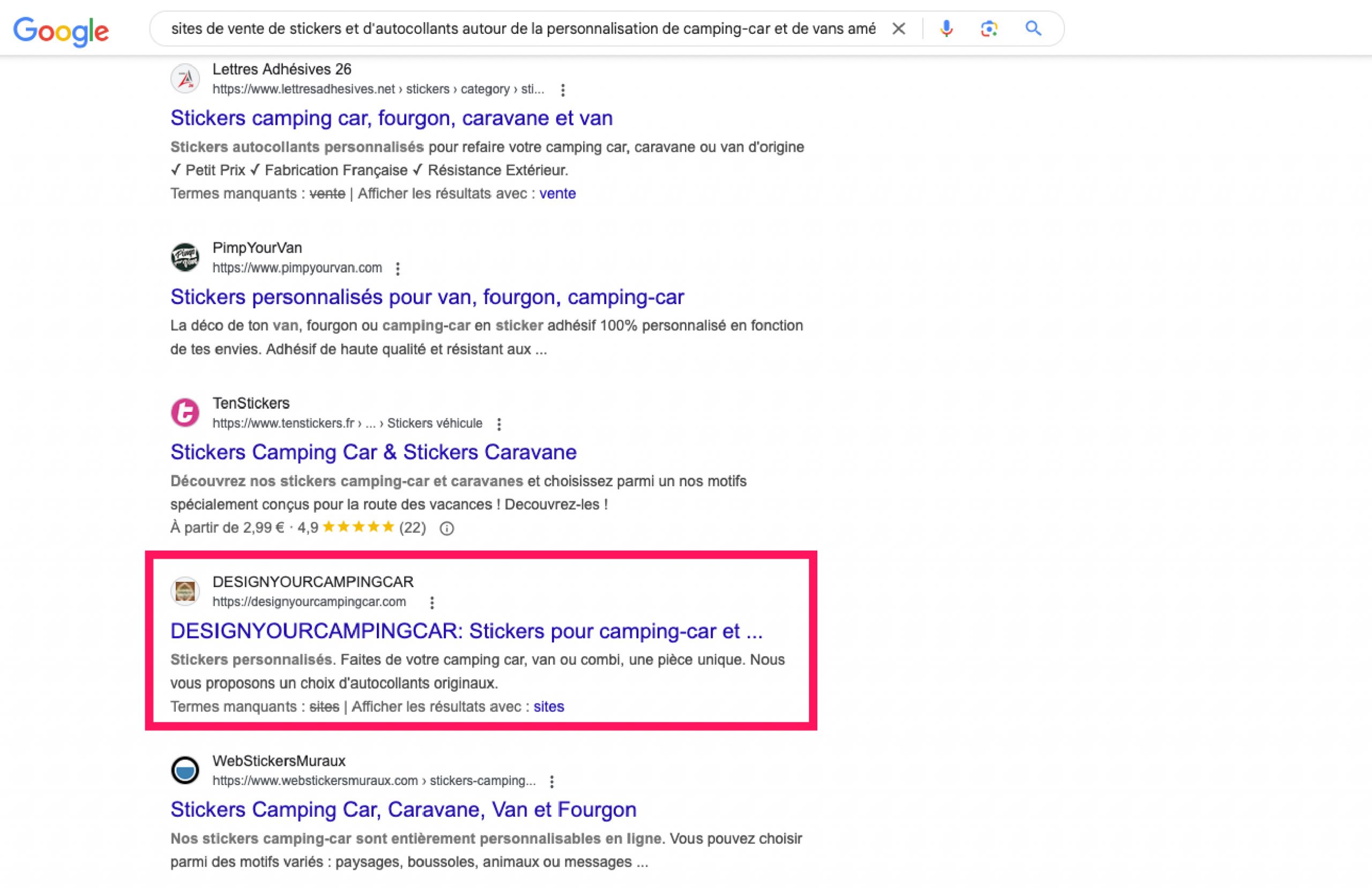The image size is (1372, 888).
Task: Click the PimpYourVan site favicon
Action: click(x=185, y=257)
